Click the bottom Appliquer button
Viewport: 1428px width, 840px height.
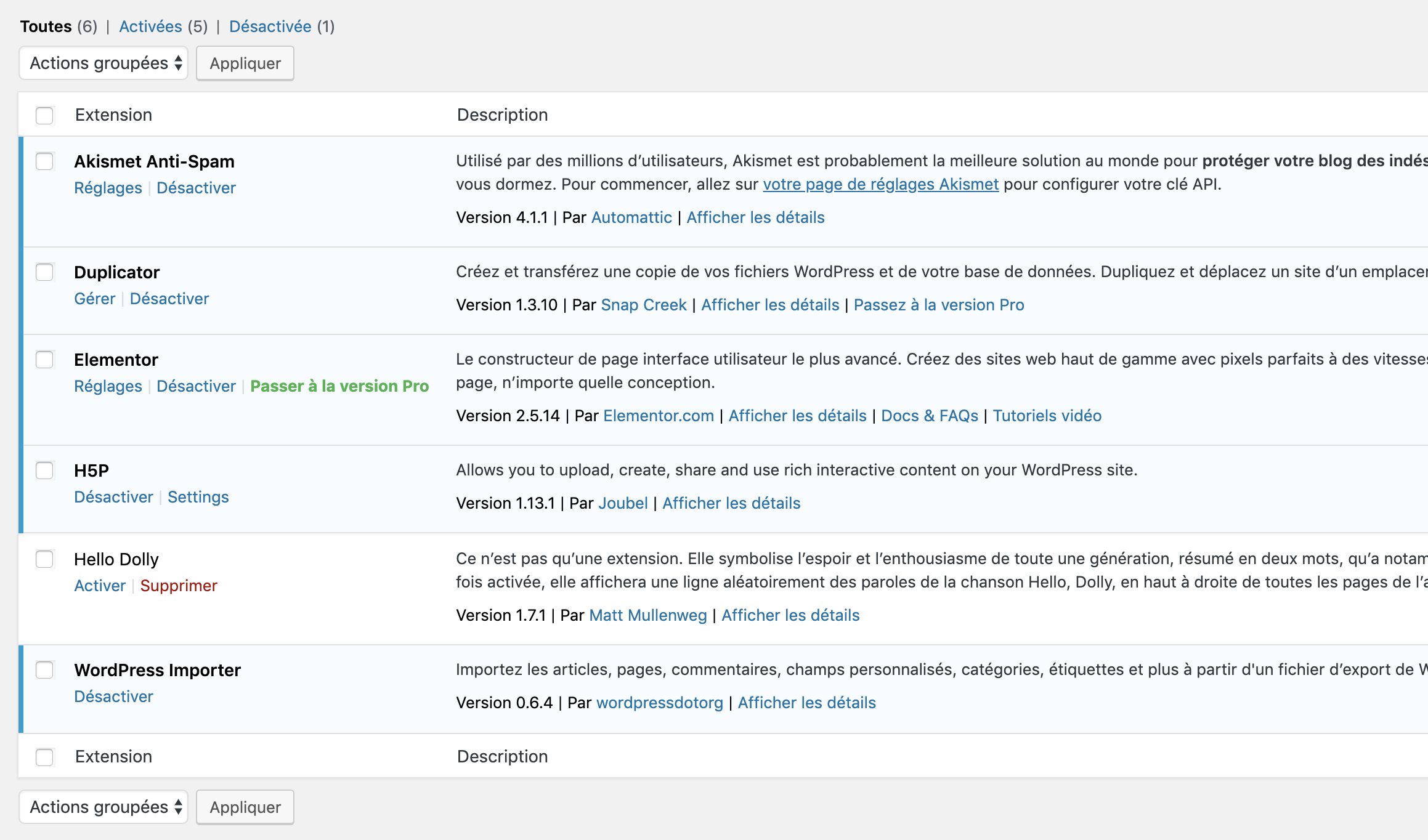245,807
